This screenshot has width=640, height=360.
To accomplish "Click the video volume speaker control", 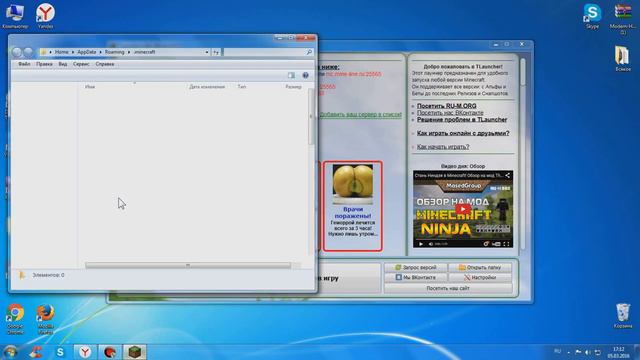I will [430, 244].
